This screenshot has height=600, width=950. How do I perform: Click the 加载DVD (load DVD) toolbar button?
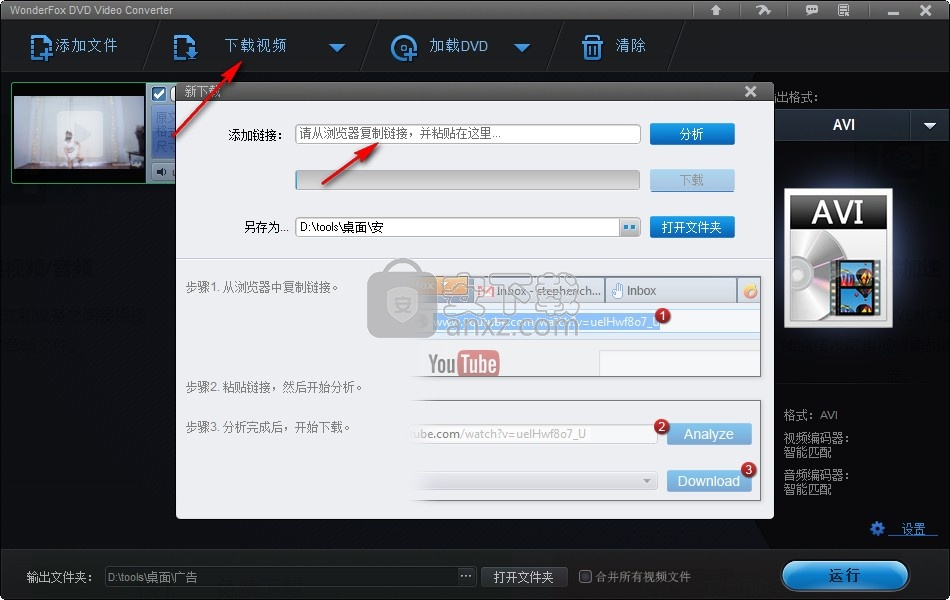click(x=440, y=46)
